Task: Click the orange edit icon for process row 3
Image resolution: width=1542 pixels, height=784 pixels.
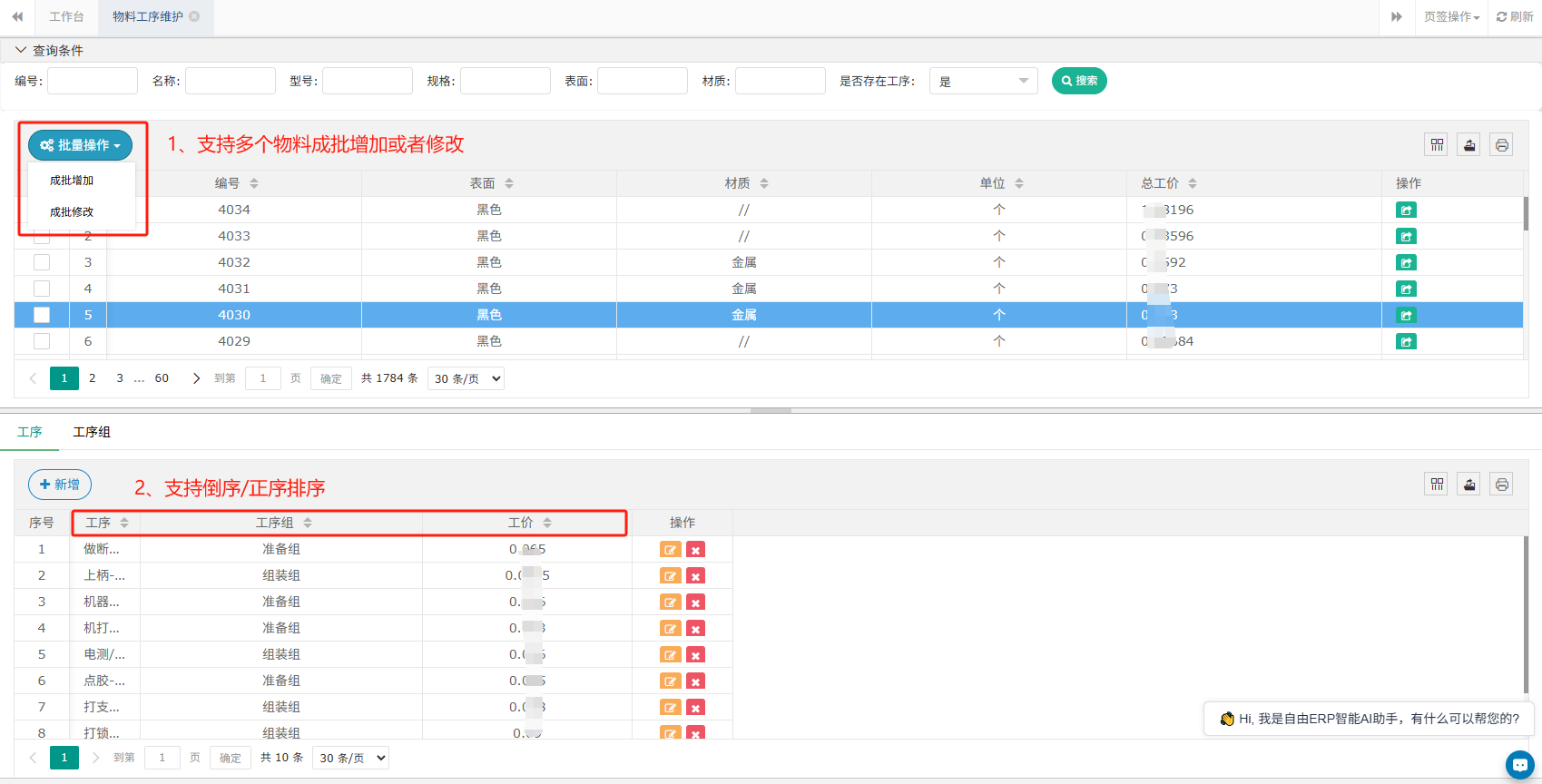Action: pyautogui.click(x=670, y=603)
